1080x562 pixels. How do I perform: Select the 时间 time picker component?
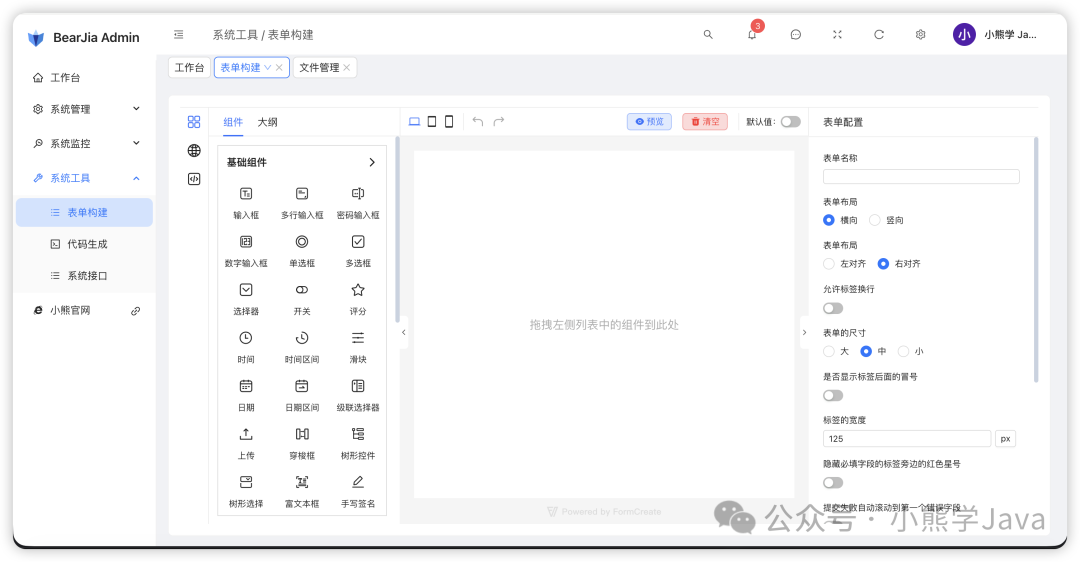pyautogui.click(x=246, y=348)
